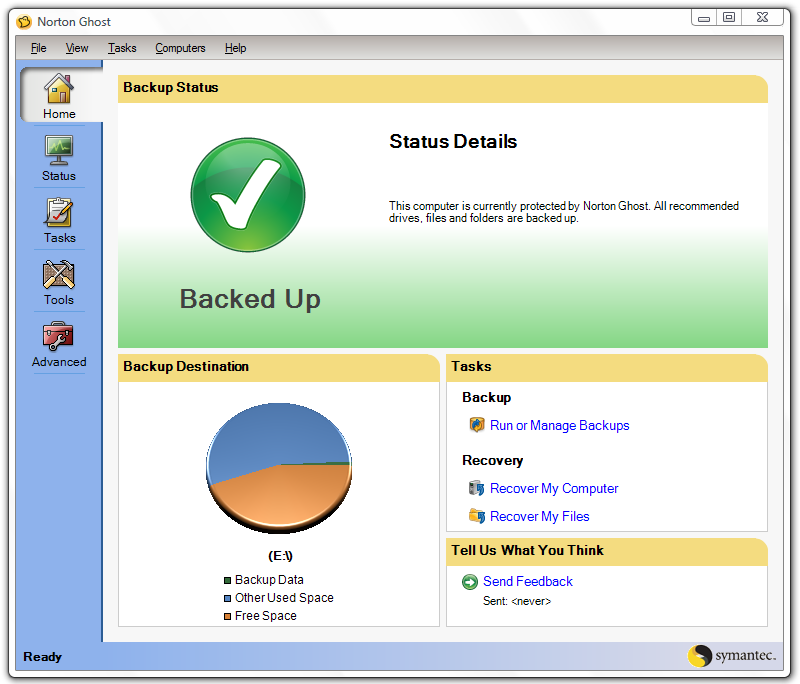Click the Backup Data legend label
The image size is (800, 684).
tap(269, 580)
